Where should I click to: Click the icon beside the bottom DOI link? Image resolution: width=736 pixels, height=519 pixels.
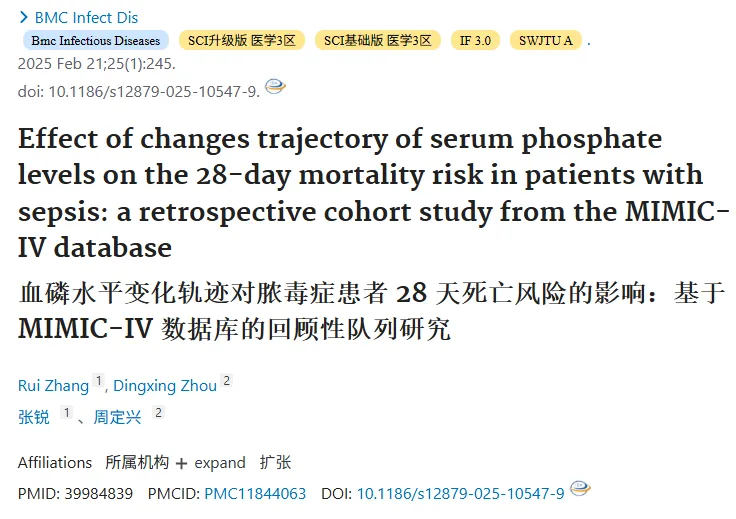(580, 488)
